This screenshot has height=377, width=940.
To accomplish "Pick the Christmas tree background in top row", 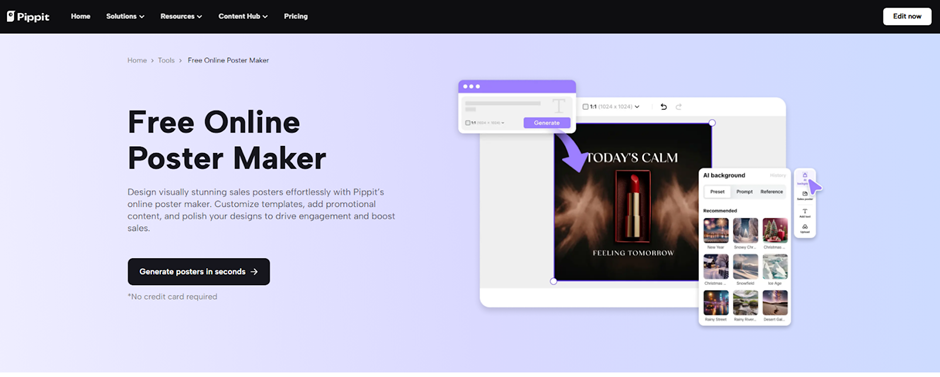I will pyautogui.click(x=775, y=230).
